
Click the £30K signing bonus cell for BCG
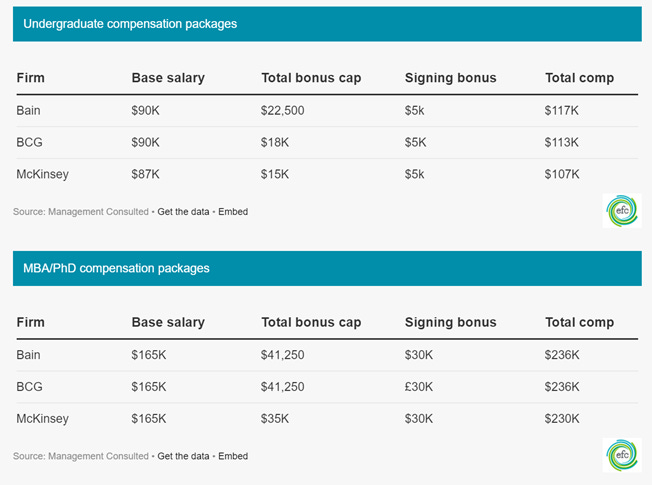coord(419,387)
